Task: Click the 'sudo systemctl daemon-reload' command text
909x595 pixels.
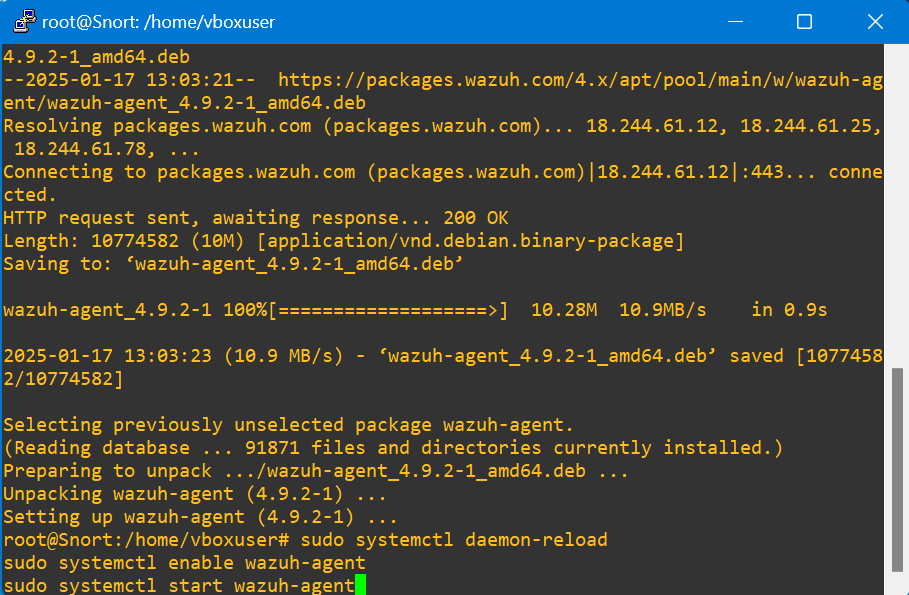Action: [x=453, y=540]
